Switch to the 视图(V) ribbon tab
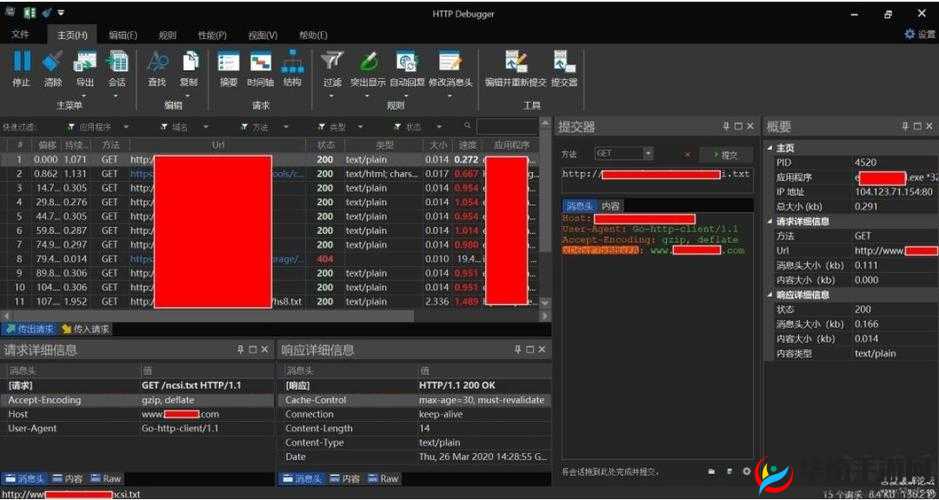This screenshot has height=500, width=939. pos(263,35)
